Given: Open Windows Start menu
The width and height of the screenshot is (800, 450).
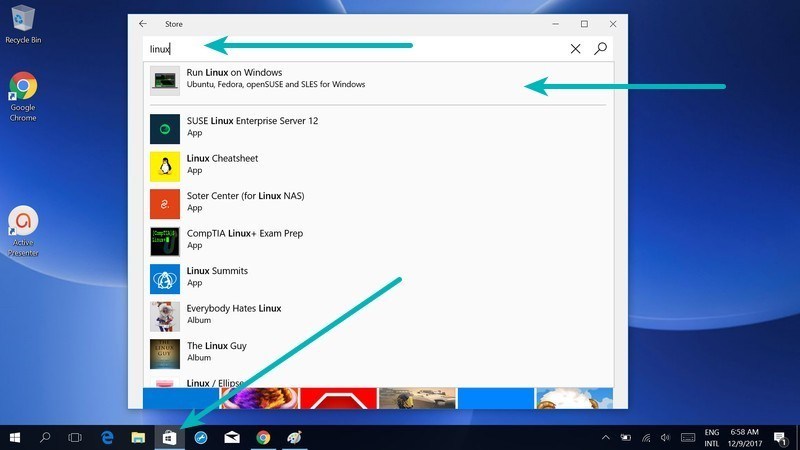Looking at the screenshot, I should pyautogui.click(x=15, y=437).
